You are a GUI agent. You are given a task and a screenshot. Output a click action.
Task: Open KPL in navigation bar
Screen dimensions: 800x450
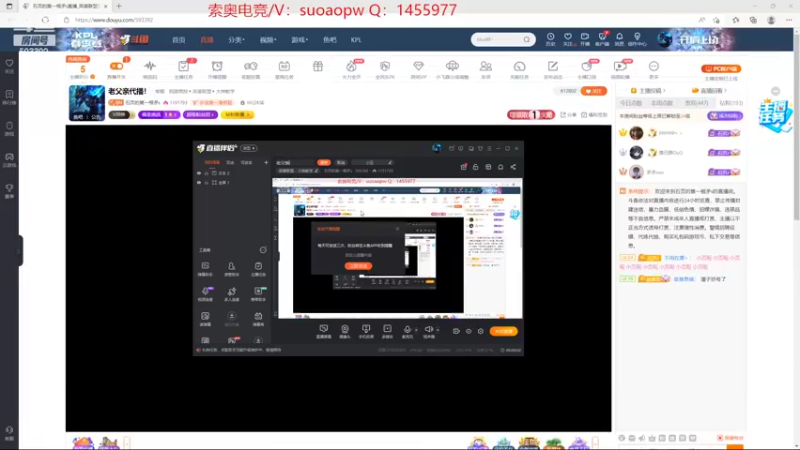coord(356,40)
